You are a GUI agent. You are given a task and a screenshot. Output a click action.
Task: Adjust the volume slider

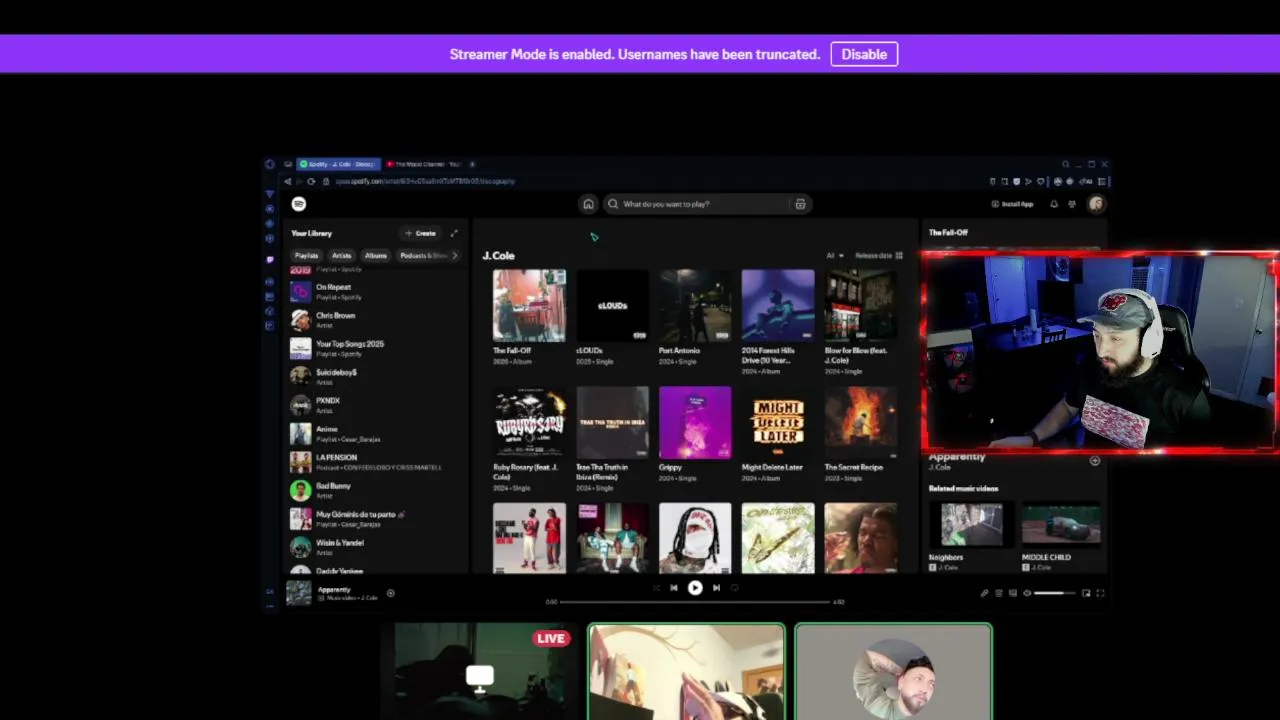[1054, 593]
